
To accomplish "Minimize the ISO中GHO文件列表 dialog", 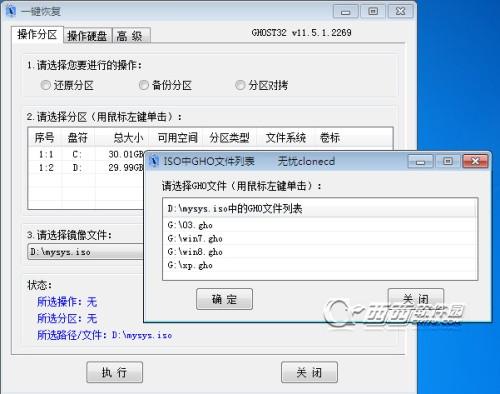I will [420, 162].
